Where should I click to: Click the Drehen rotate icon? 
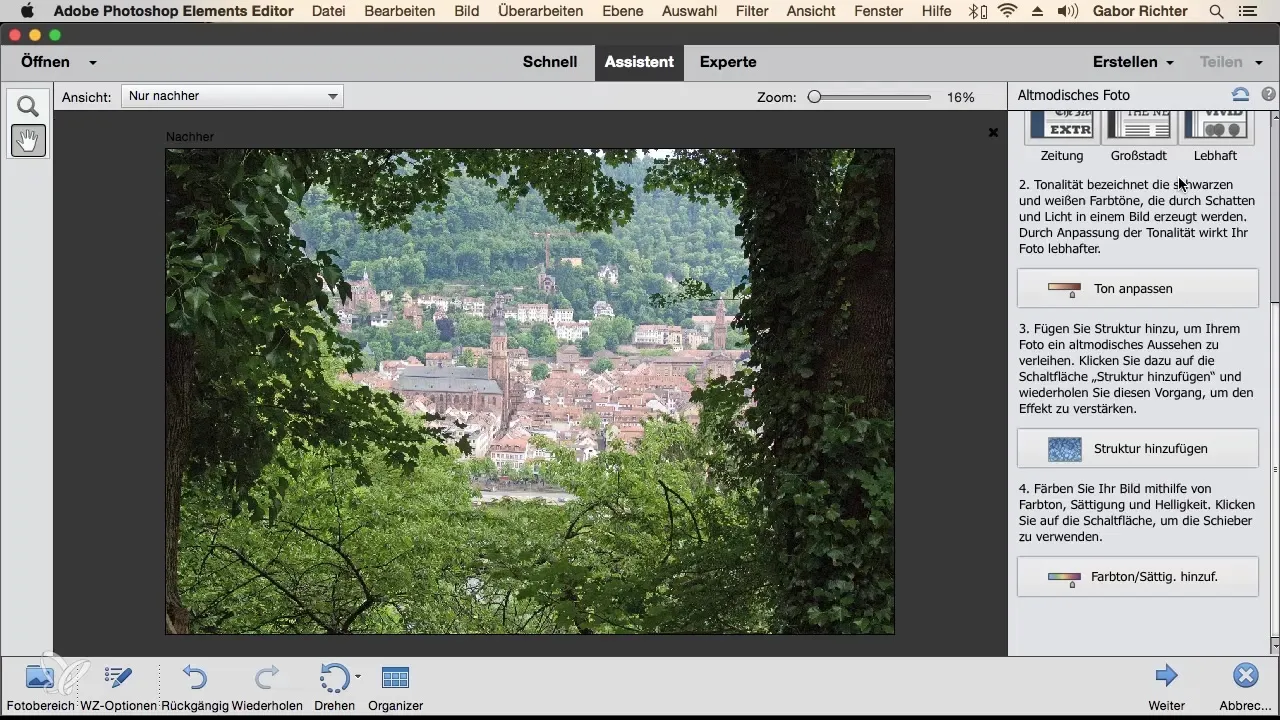(333, 677)
